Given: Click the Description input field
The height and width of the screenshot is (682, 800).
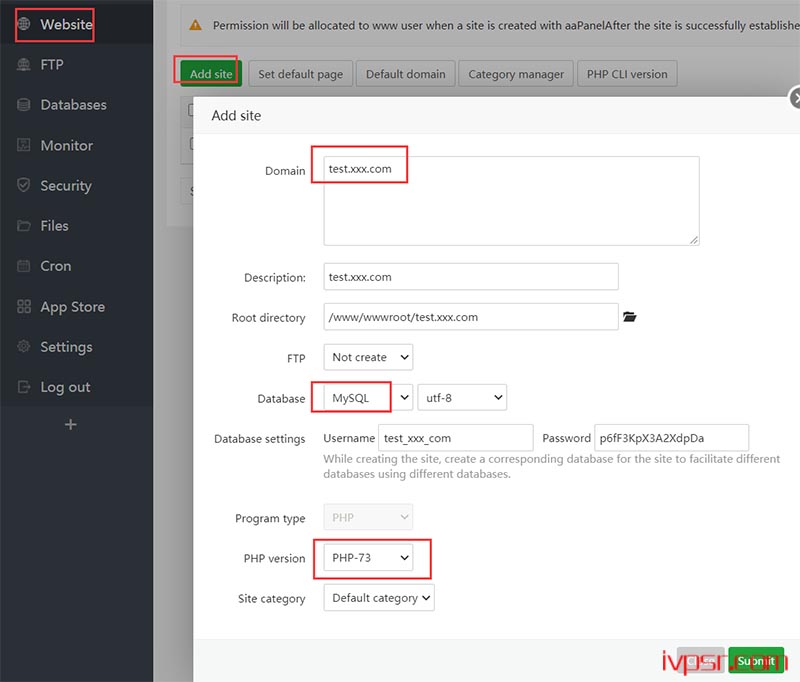Looking at the screenshot, I should (471, 277).
